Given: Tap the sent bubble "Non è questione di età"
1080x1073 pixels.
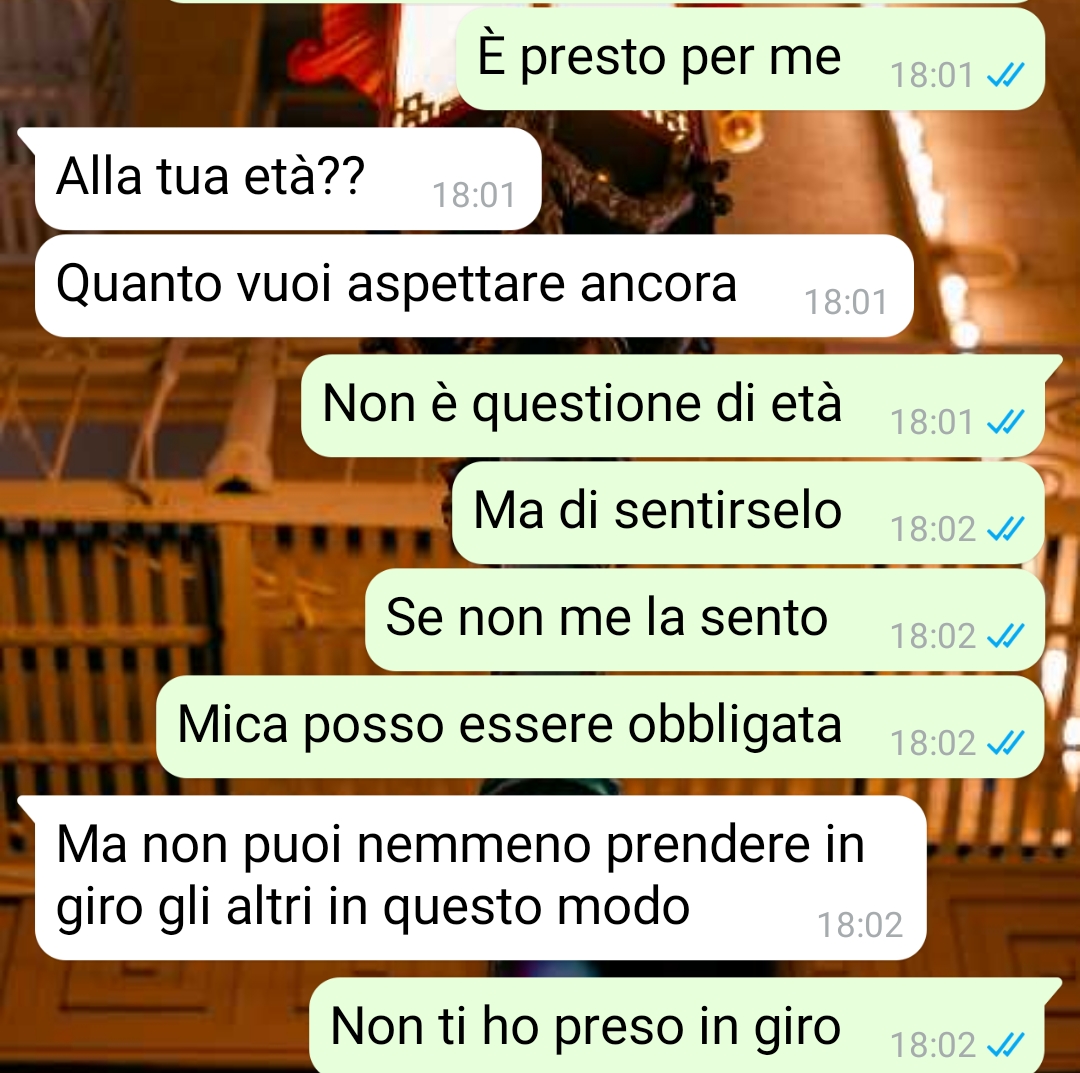Looking at the screenshot, I should pyautogui.click(x=673, y=406).
